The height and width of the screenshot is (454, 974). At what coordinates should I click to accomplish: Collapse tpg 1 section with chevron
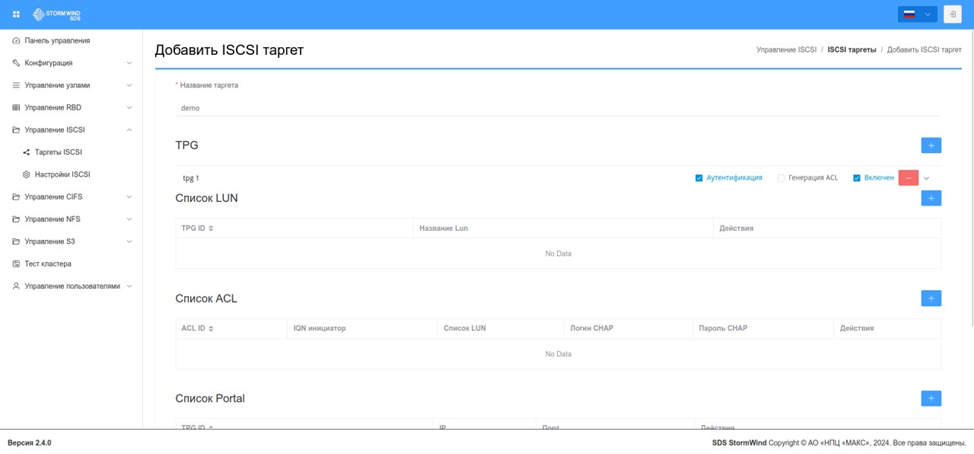[926, 178]
